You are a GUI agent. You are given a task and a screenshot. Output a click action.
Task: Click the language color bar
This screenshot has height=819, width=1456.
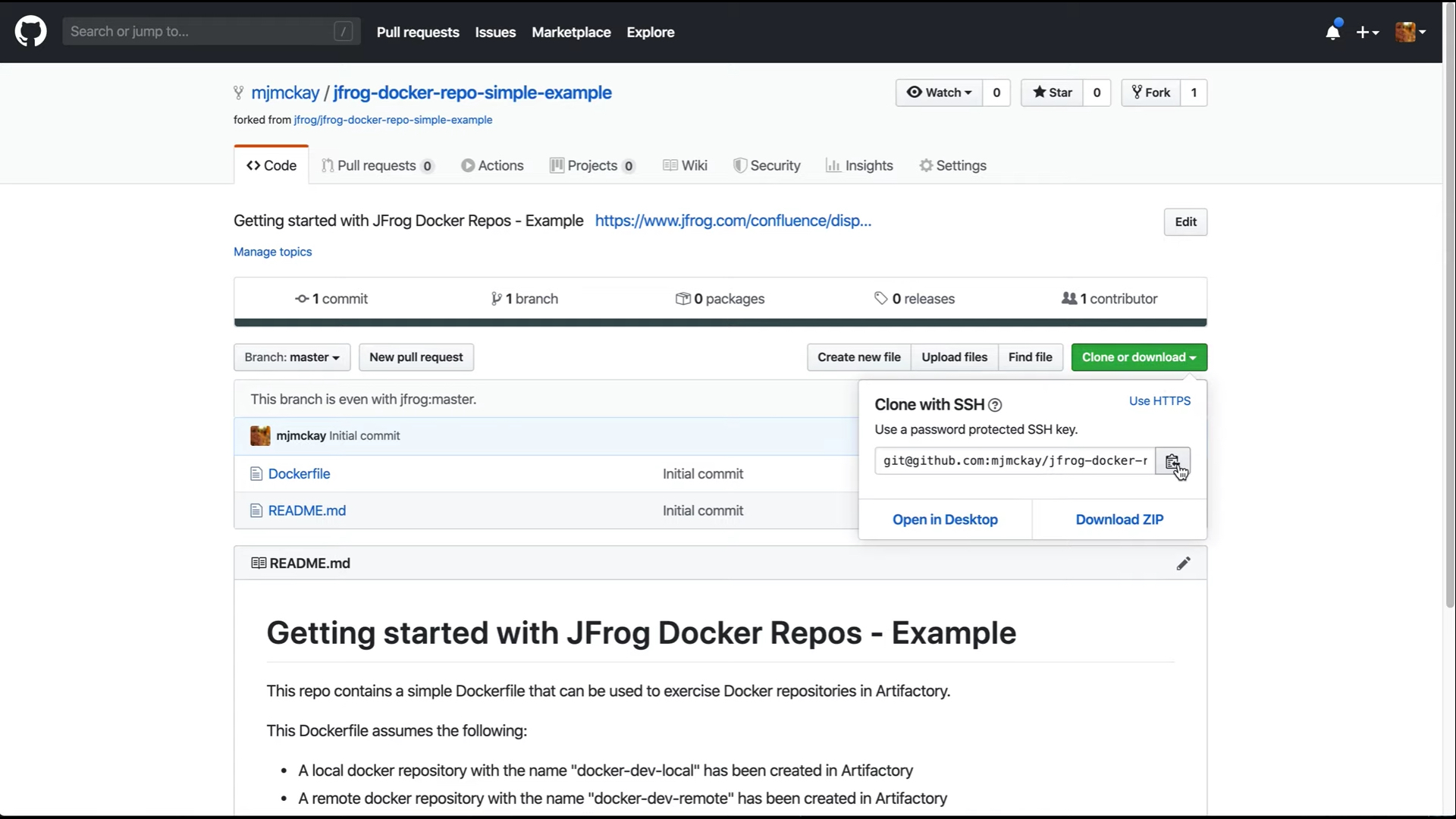coord(720,322)
